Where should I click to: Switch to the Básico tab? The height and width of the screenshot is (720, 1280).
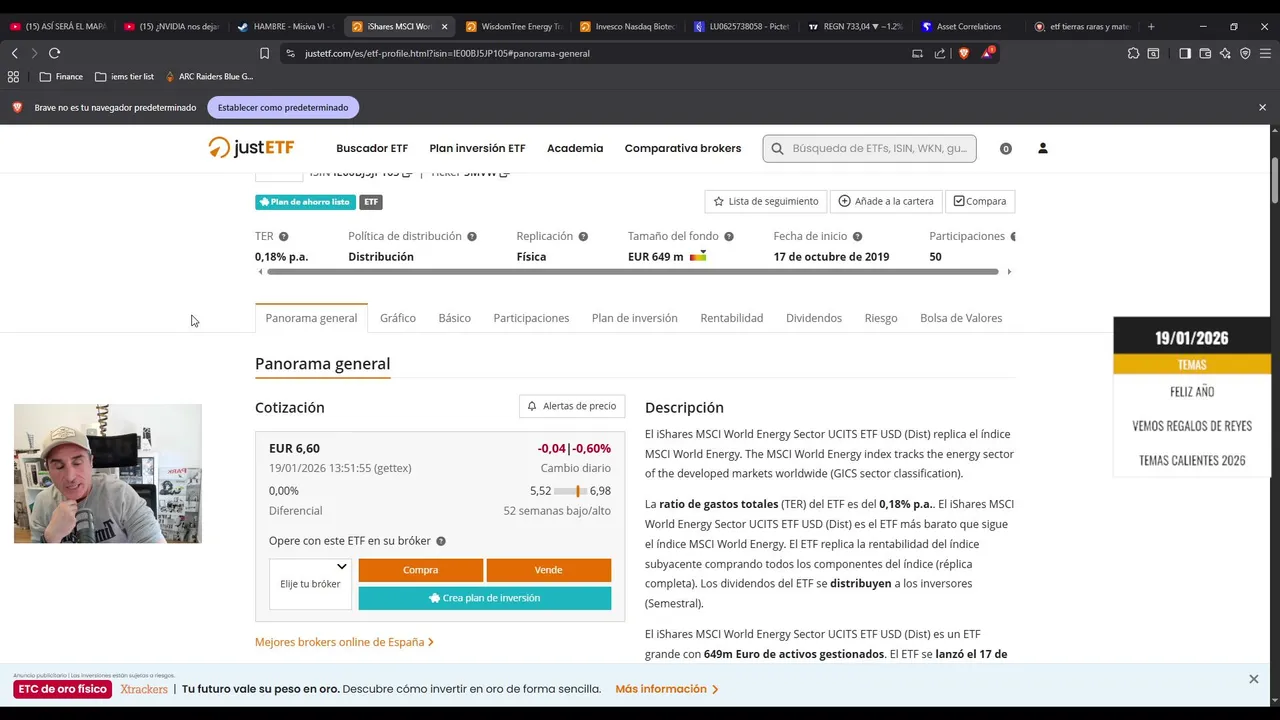(x=454, y=318)
